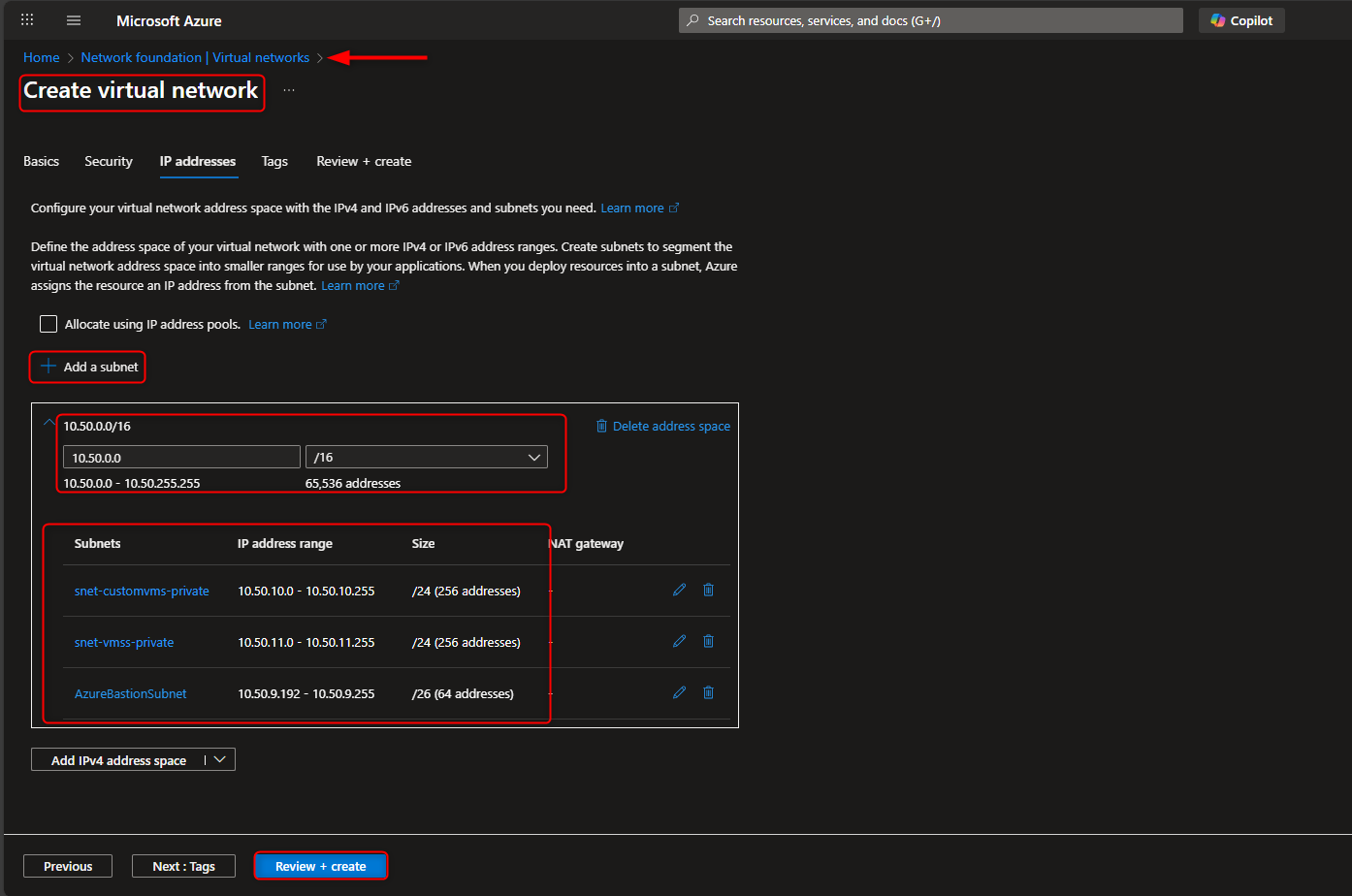Click the search magnifier in top search bar
The image size is (1352, 896).
point(692,19)
